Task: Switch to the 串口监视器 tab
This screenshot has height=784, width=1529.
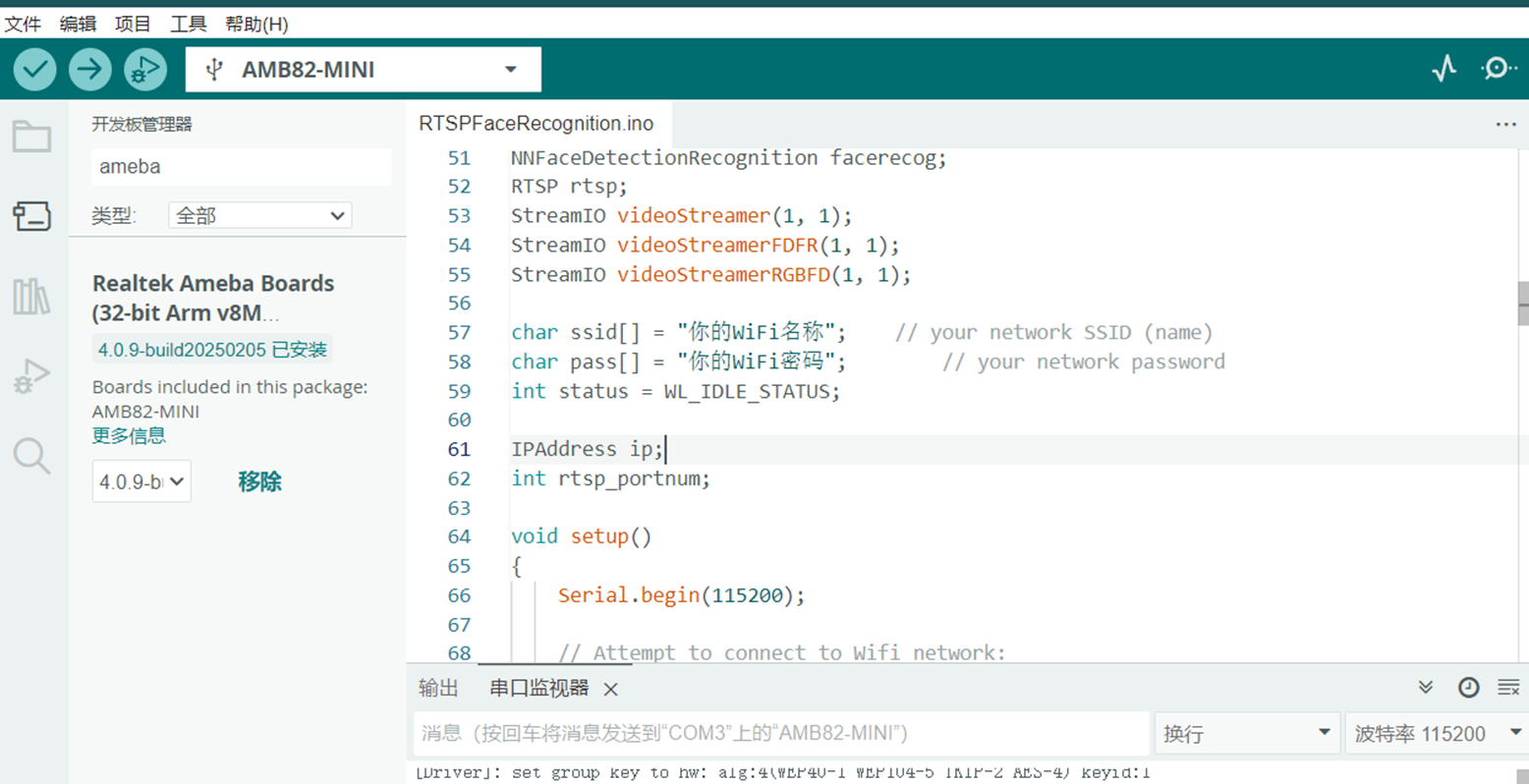Action: point(539,689)
